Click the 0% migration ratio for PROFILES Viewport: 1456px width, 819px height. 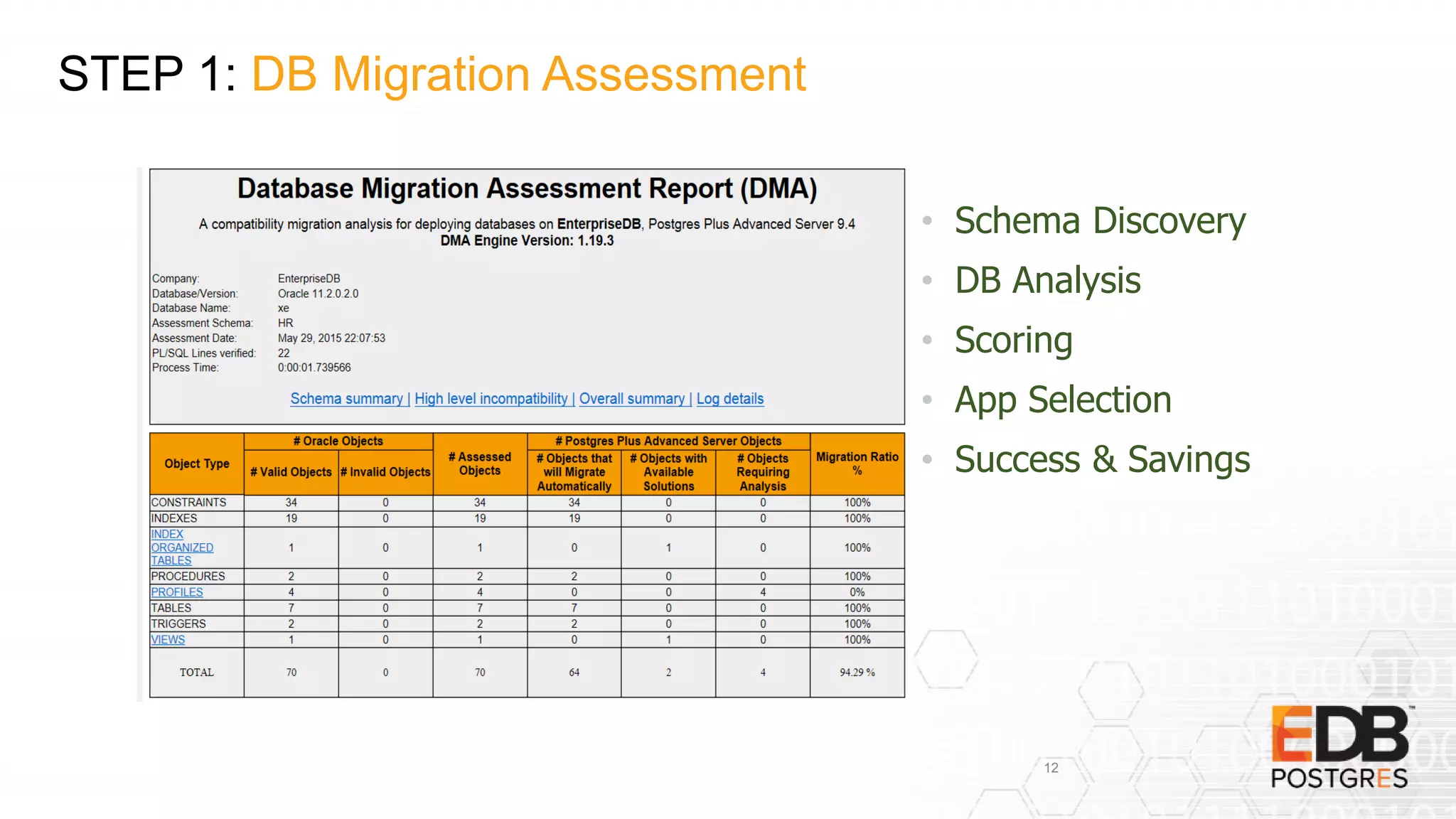[x=857, y=592]
